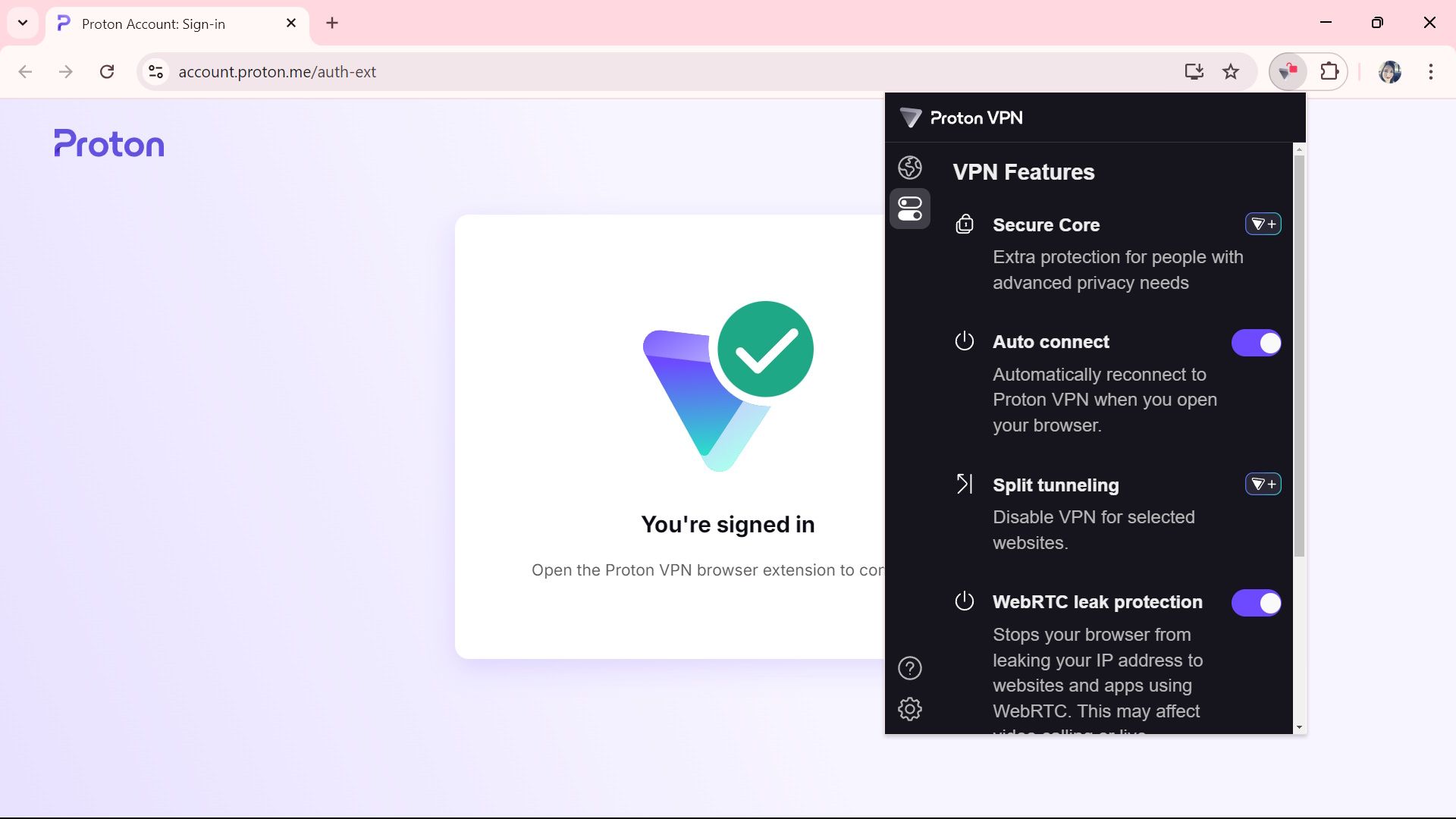The image size is (1456, 819).
Task: Open the Extensions puzzle icon
Action: tap(1329, 72)
